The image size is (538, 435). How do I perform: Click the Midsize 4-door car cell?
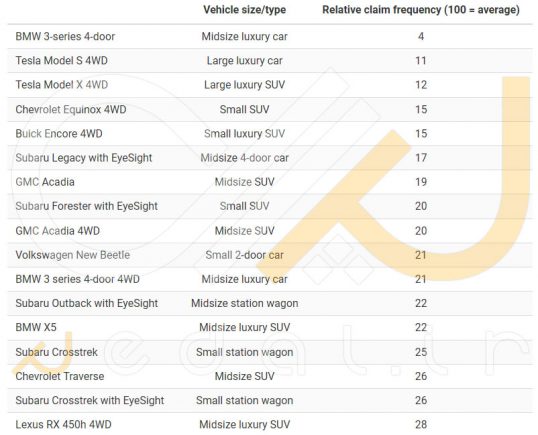tap(244, 158)
